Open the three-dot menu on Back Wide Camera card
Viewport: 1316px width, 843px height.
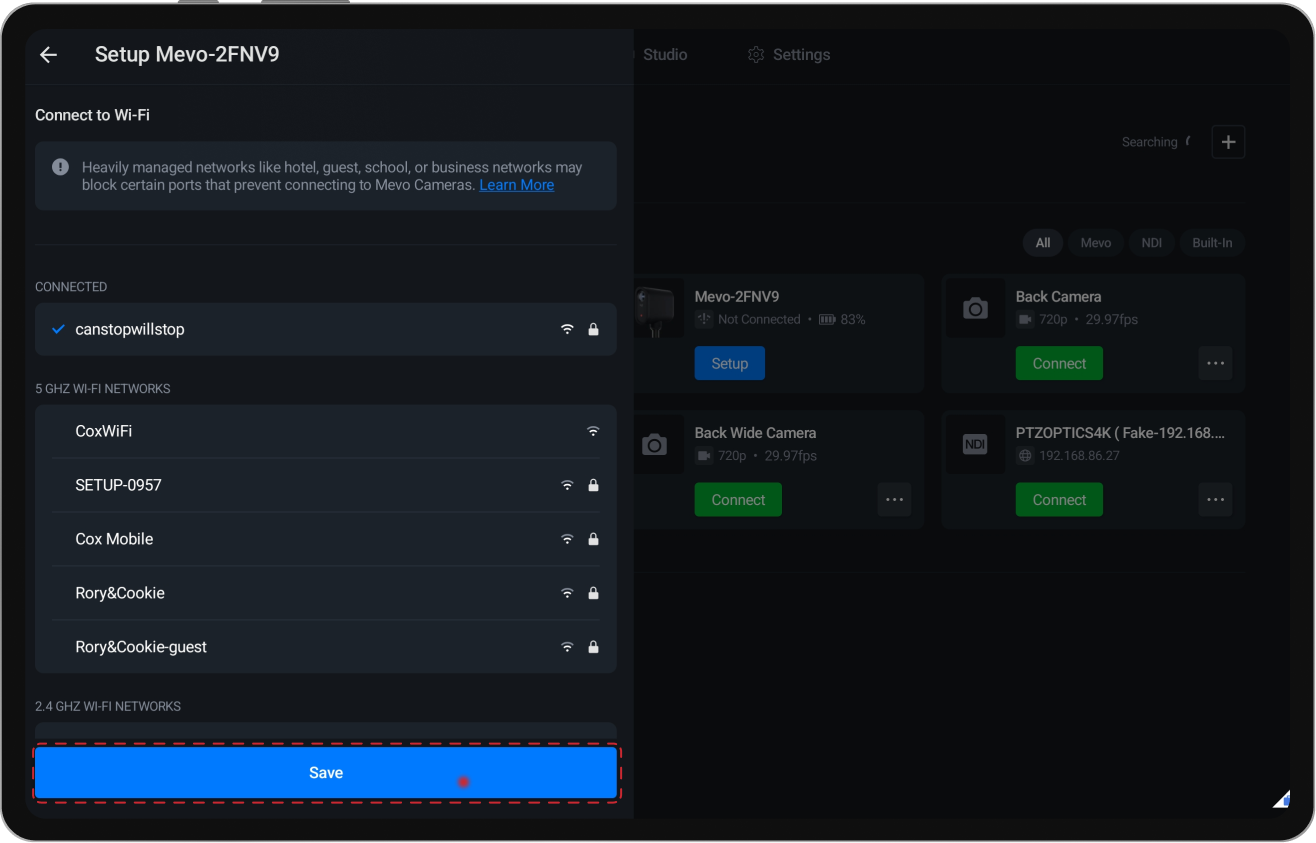[894, 499]
